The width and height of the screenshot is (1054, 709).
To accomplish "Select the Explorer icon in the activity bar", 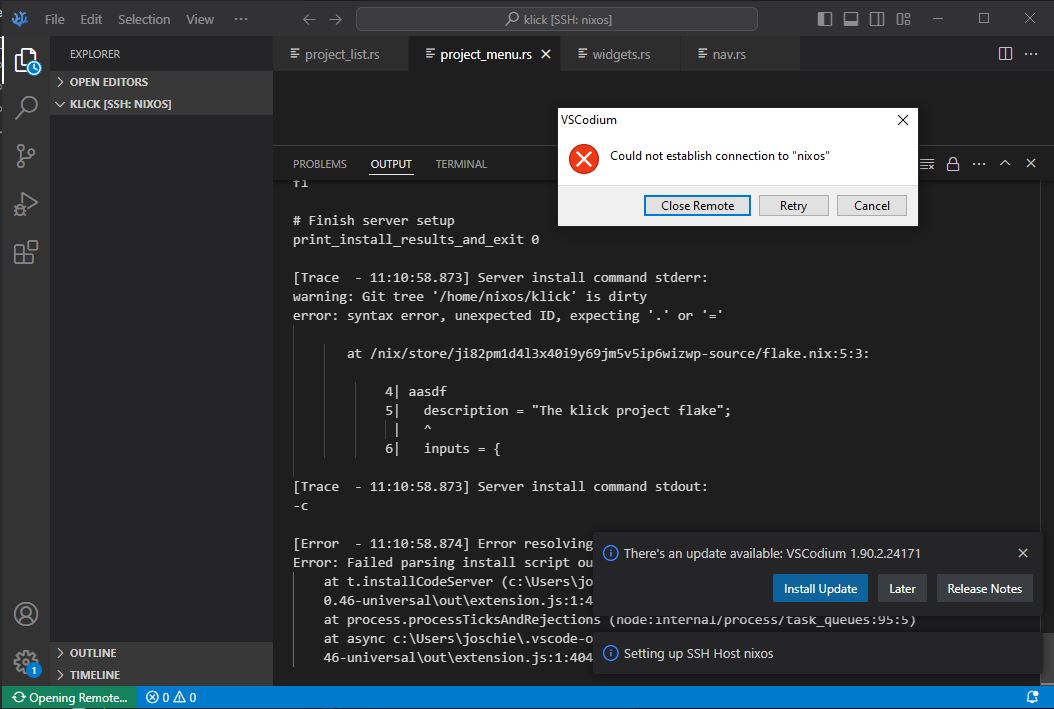I will 26,58.
